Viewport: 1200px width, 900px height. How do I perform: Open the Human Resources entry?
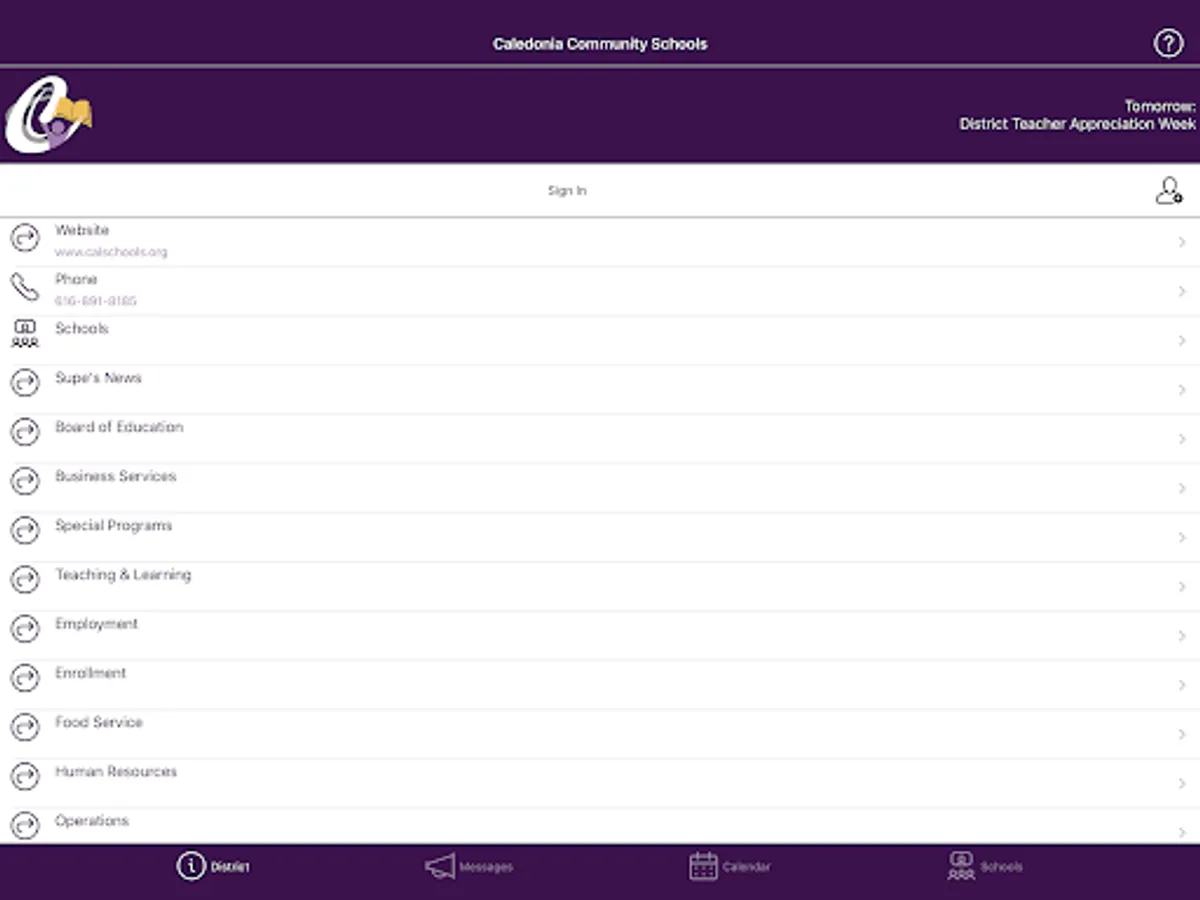600,783
